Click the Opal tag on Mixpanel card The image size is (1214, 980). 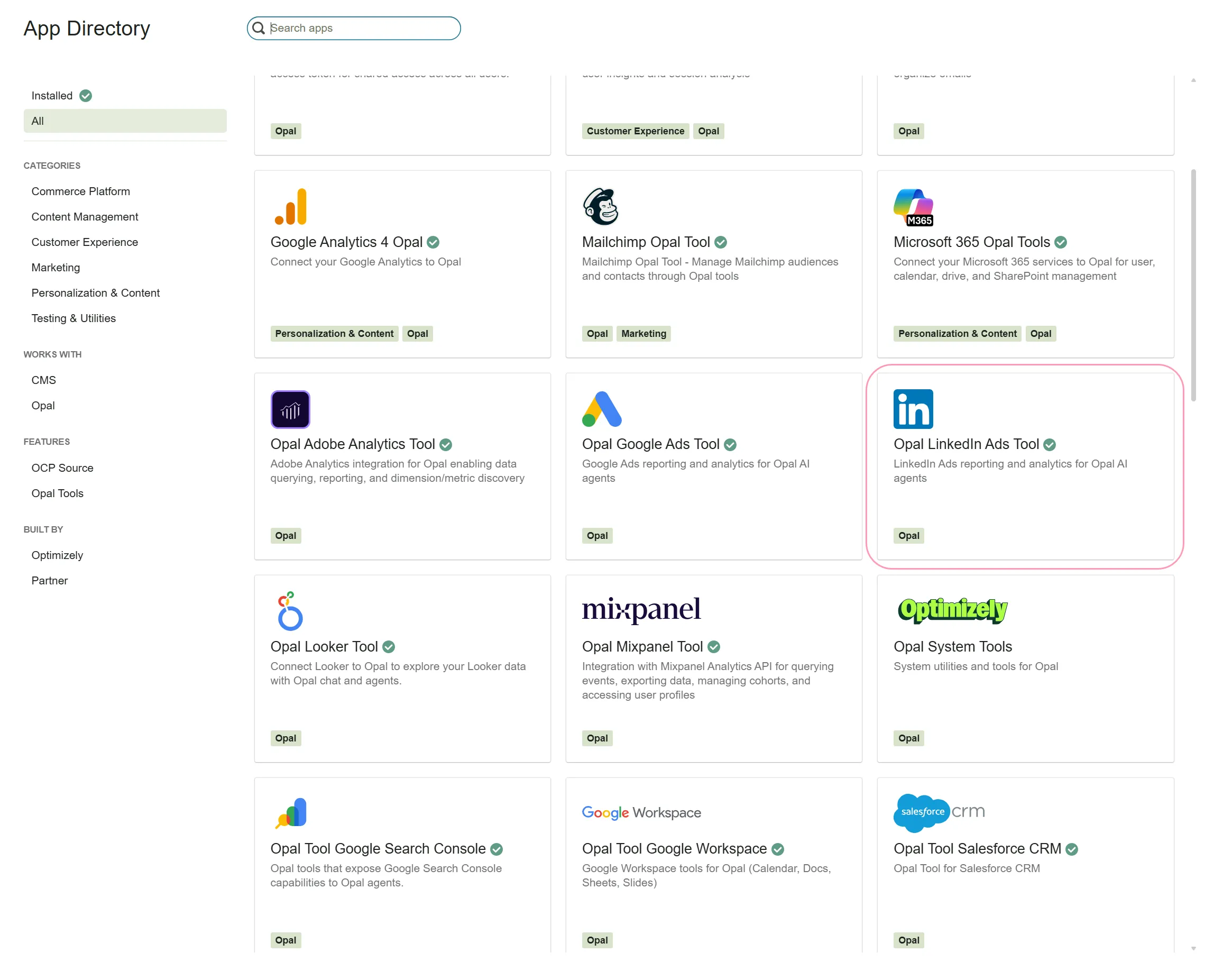pos(597,738)
